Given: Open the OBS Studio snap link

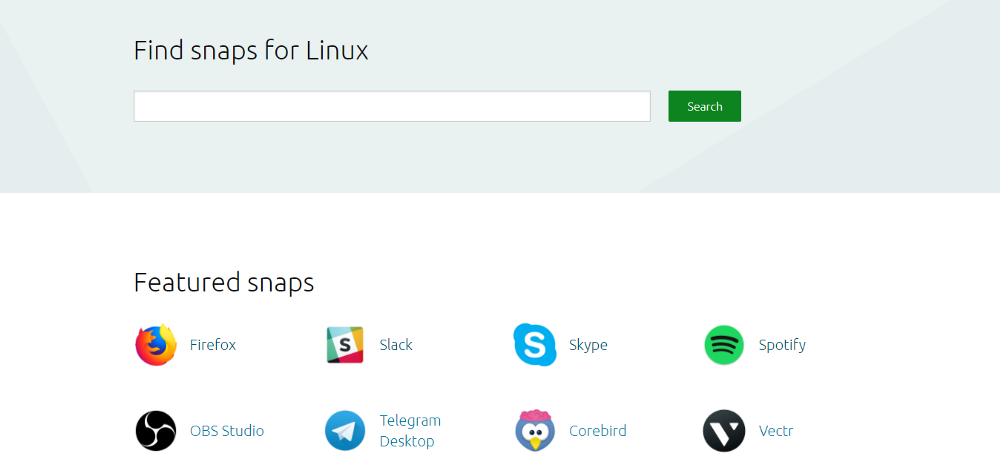Looking at the screenshot, I should pyautogui.click(x=227, y=431).
